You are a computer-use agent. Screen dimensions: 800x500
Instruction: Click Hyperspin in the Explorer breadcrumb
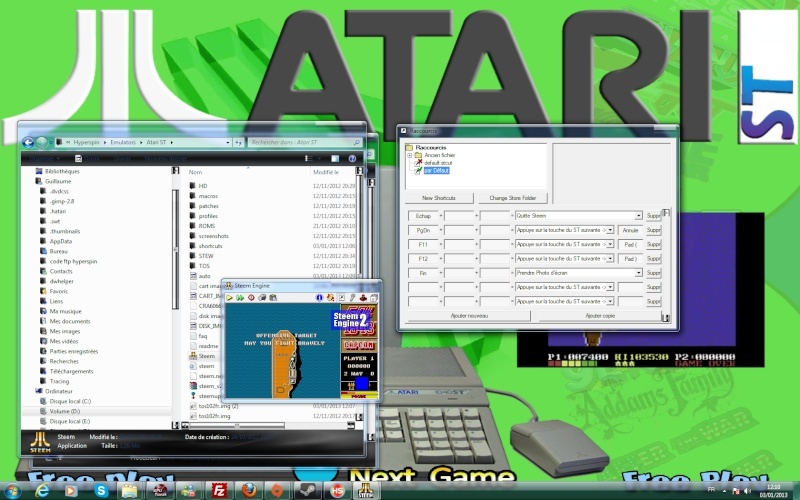coord(86,142)
